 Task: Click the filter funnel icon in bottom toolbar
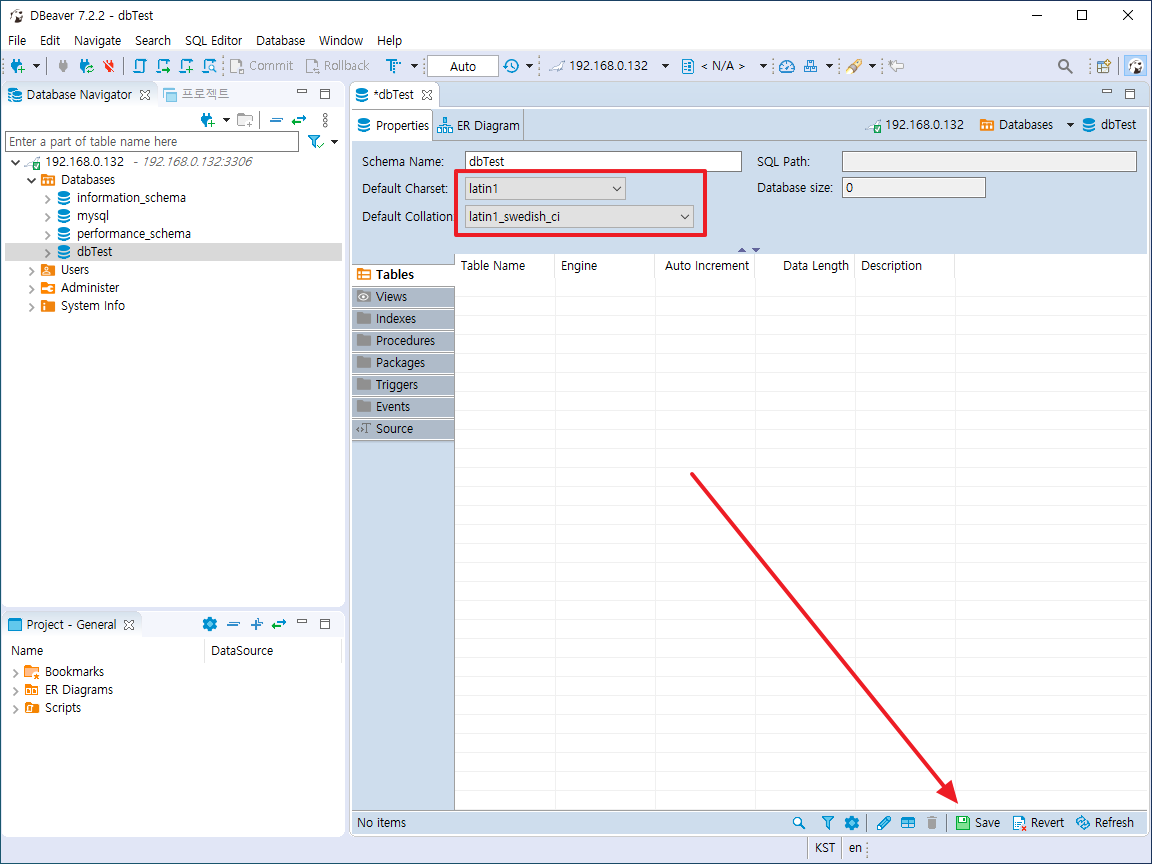828,823
